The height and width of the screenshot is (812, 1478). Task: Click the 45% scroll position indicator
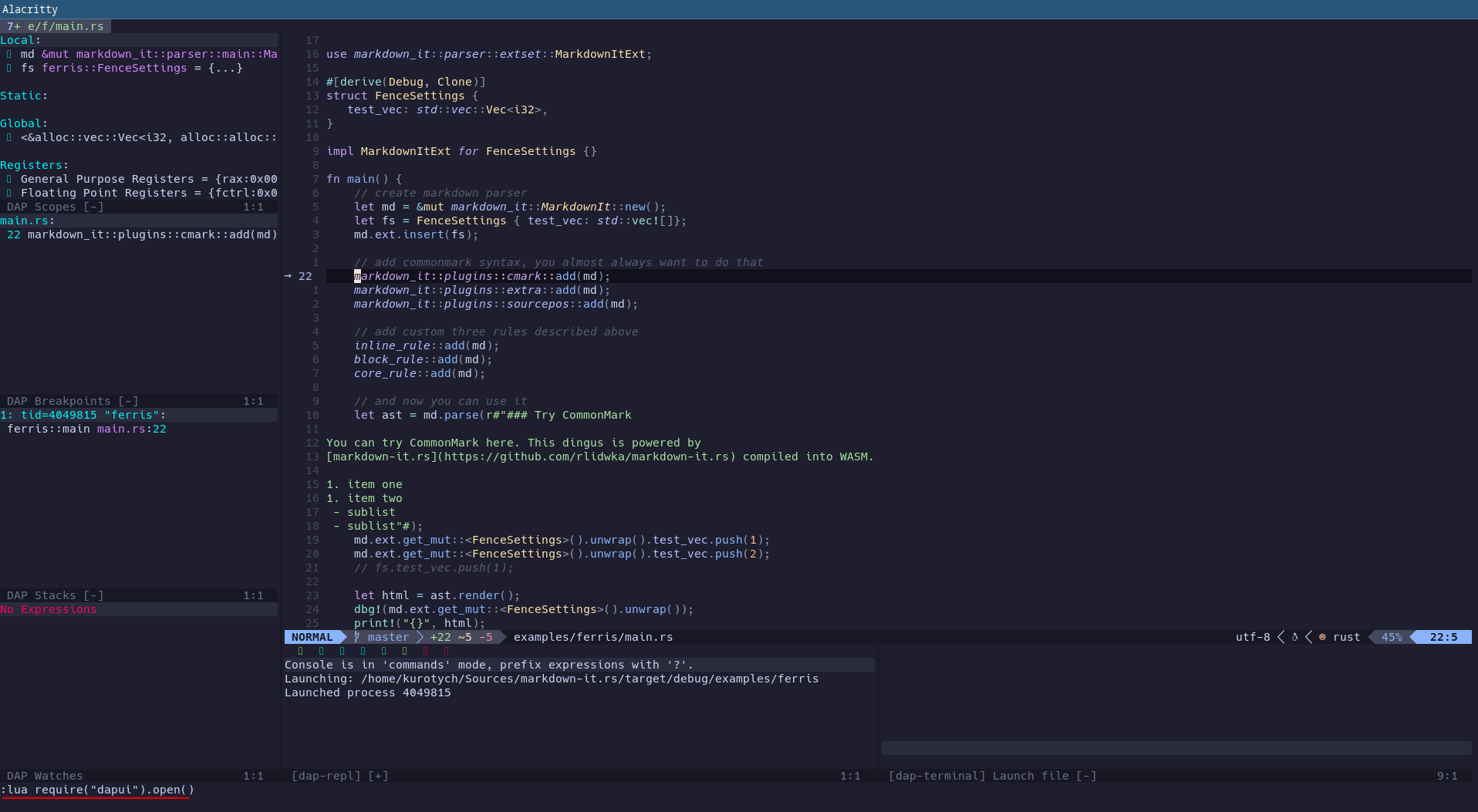(x=1392, y=637)
